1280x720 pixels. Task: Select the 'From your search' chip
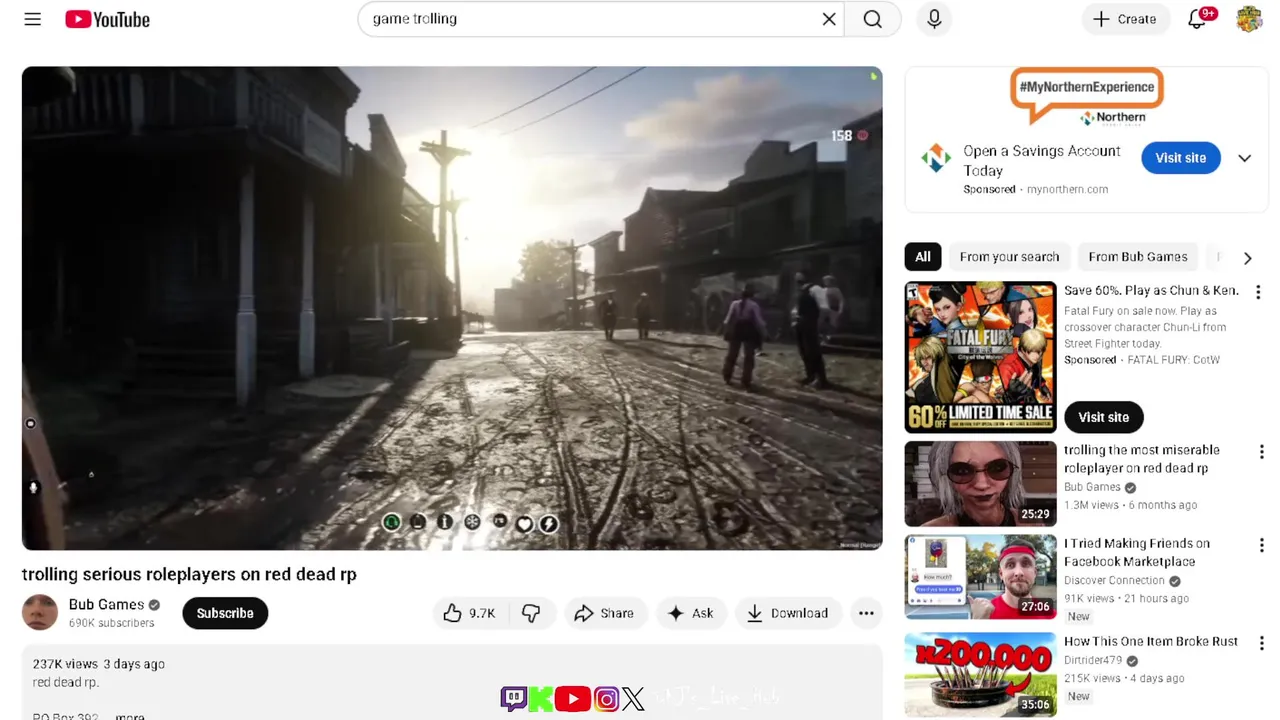click(1009, 257)
